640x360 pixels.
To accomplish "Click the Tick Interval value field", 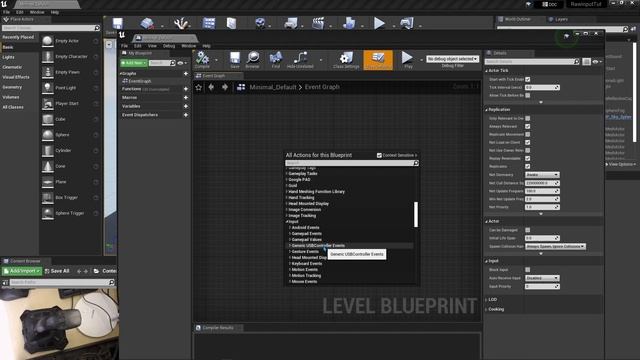I will coord(542,87).
